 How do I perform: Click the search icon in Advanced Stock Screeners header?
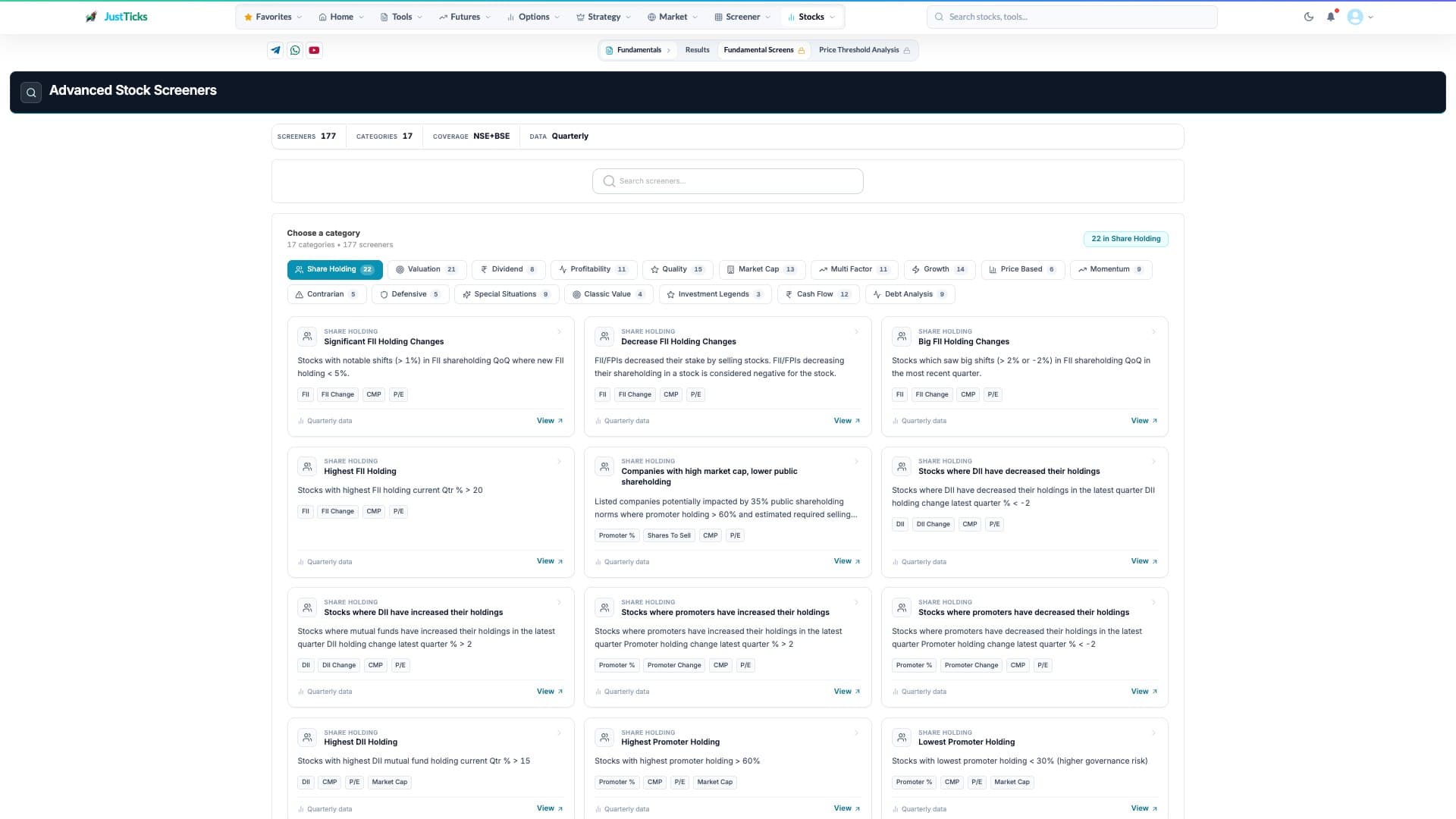click(x=31, y=93)
